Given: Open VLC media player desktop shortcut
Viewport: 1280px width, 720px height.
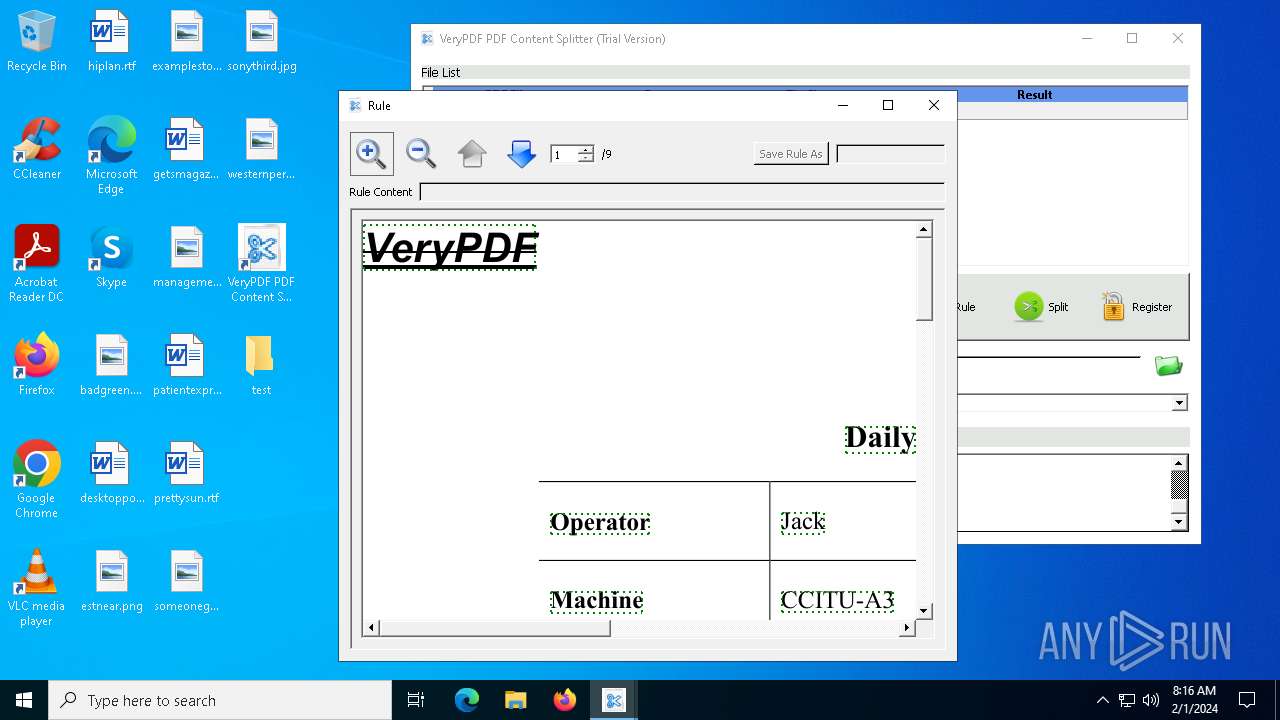Looking at the screenshot, I should click(37, 588).
